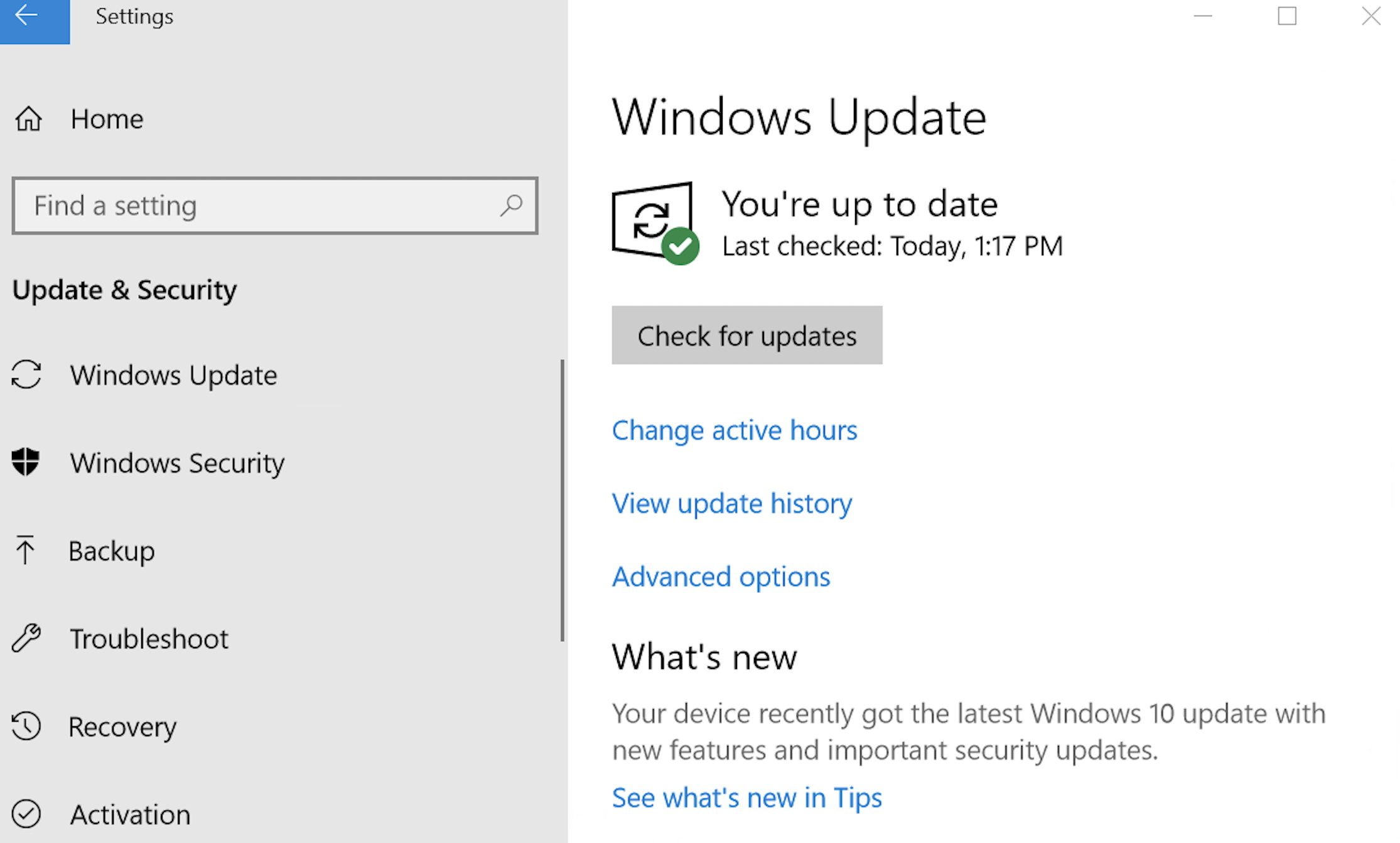Open View update history
This screenshot has height=843, width=1400.
coord(732,503)
